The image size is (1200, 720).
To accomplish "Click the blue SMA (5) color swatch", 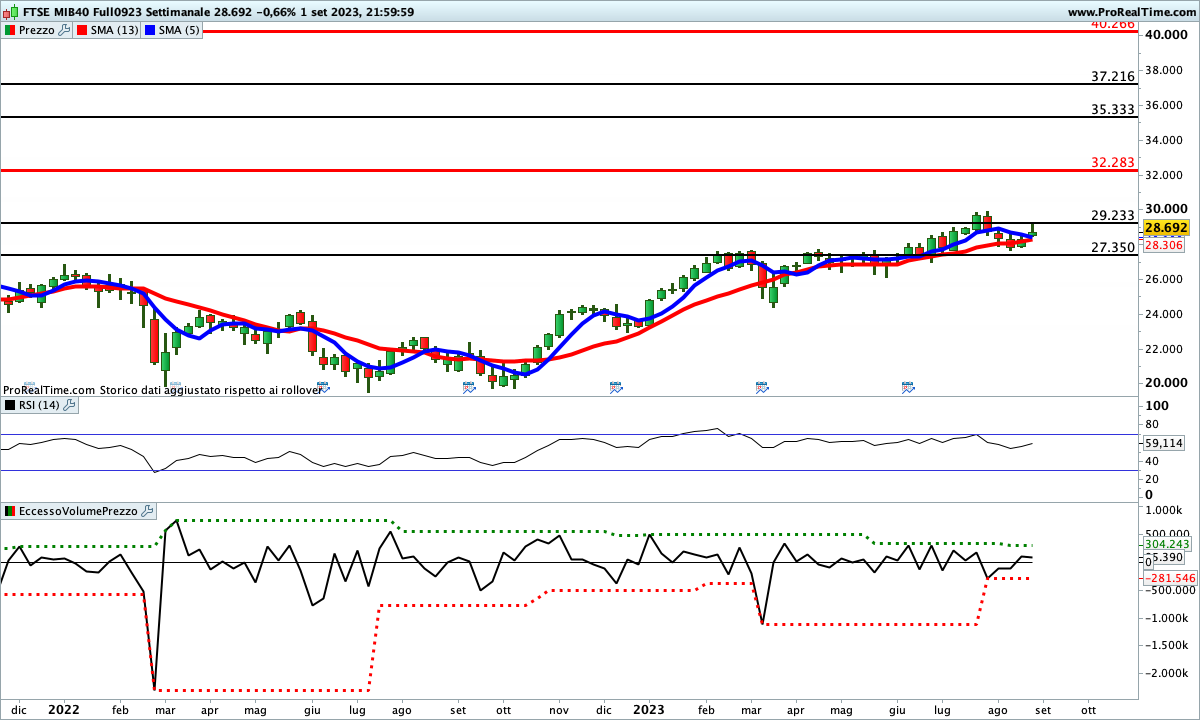I will (149, 31).
